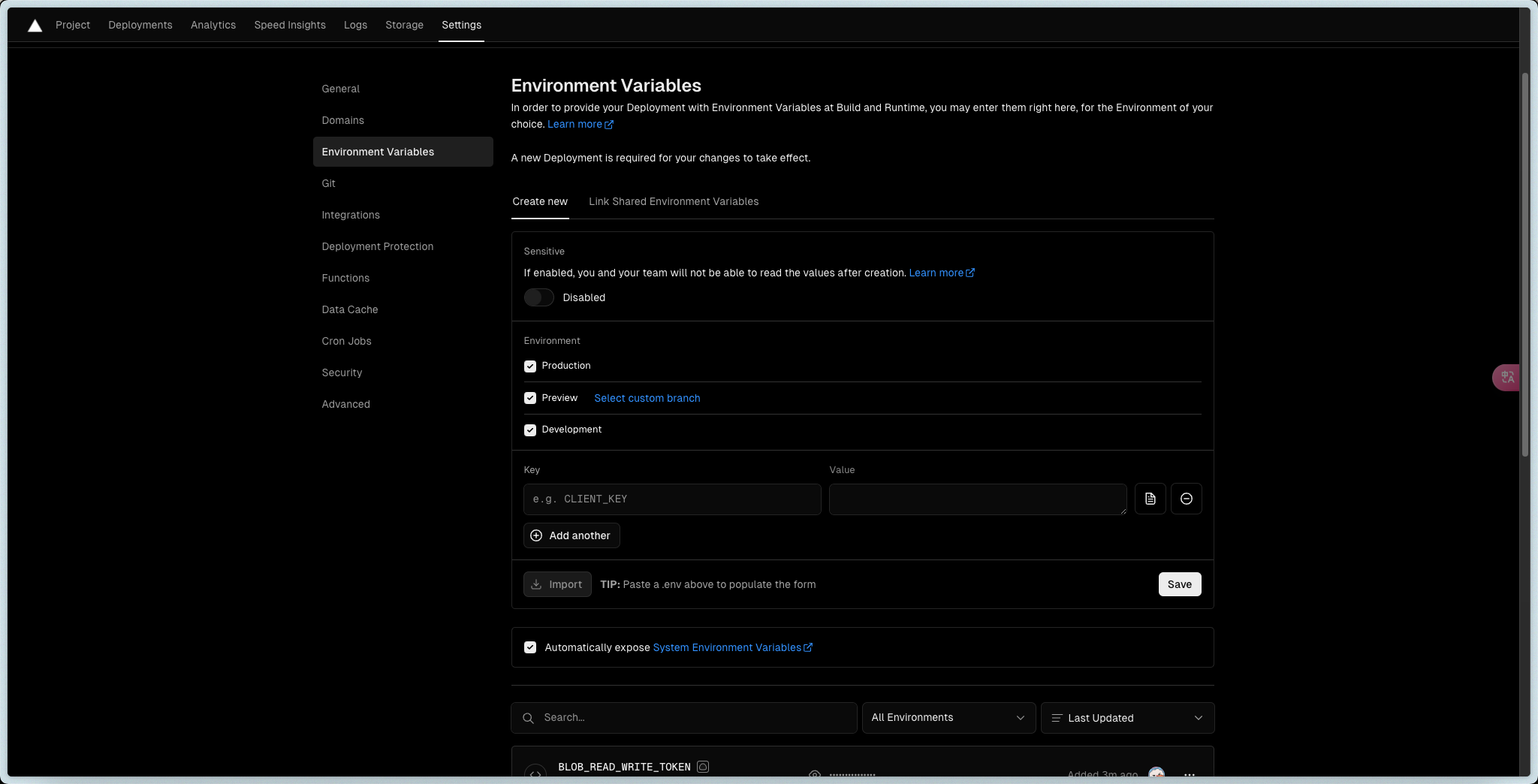Click the page vertical scrollbar
1538x784 pixels.
click(x=1525, y=264)
